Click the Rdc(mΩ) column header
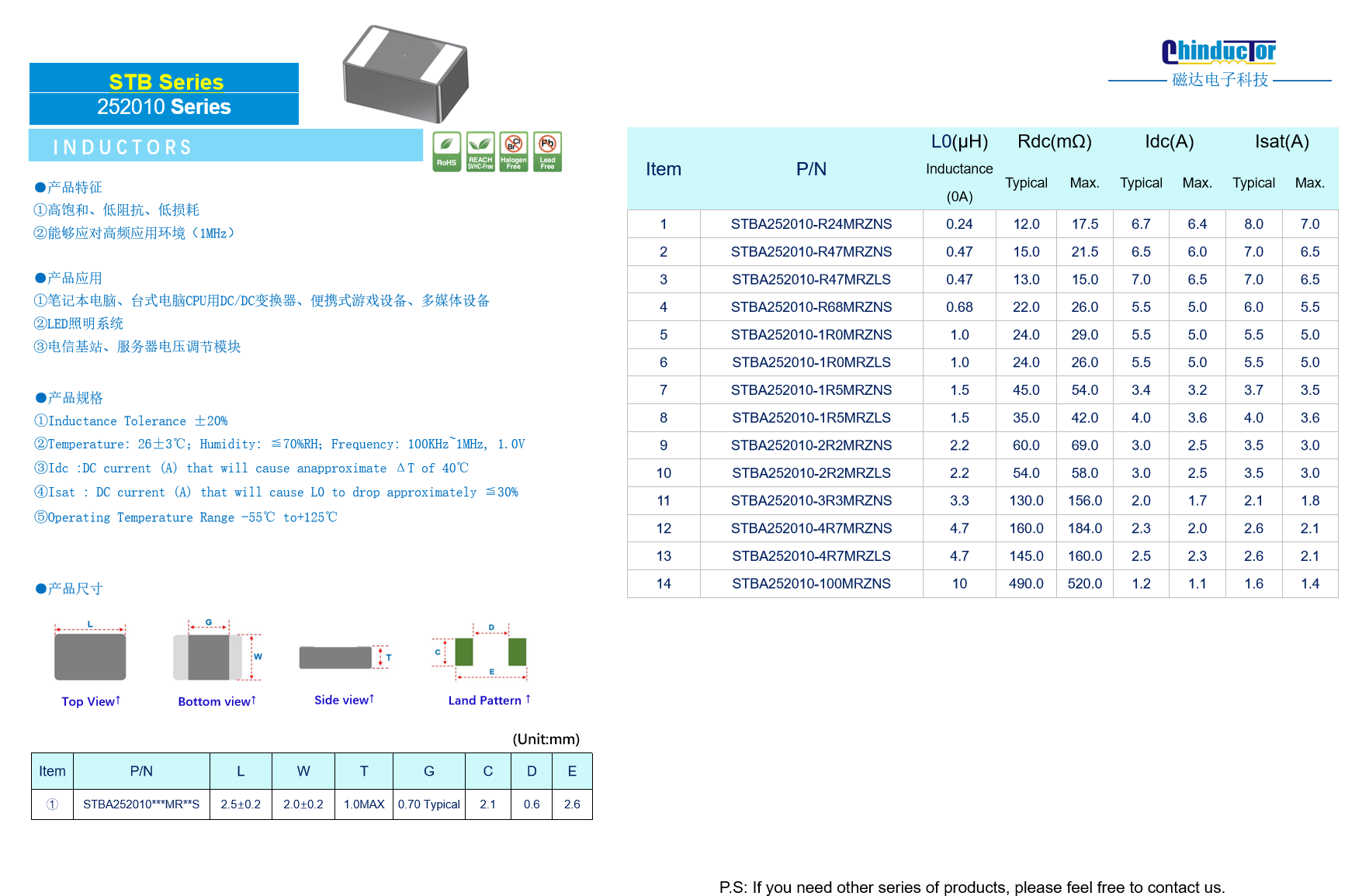This screenshot has width=1369, height=896. pyautogui.click(x=1054, y=142)
